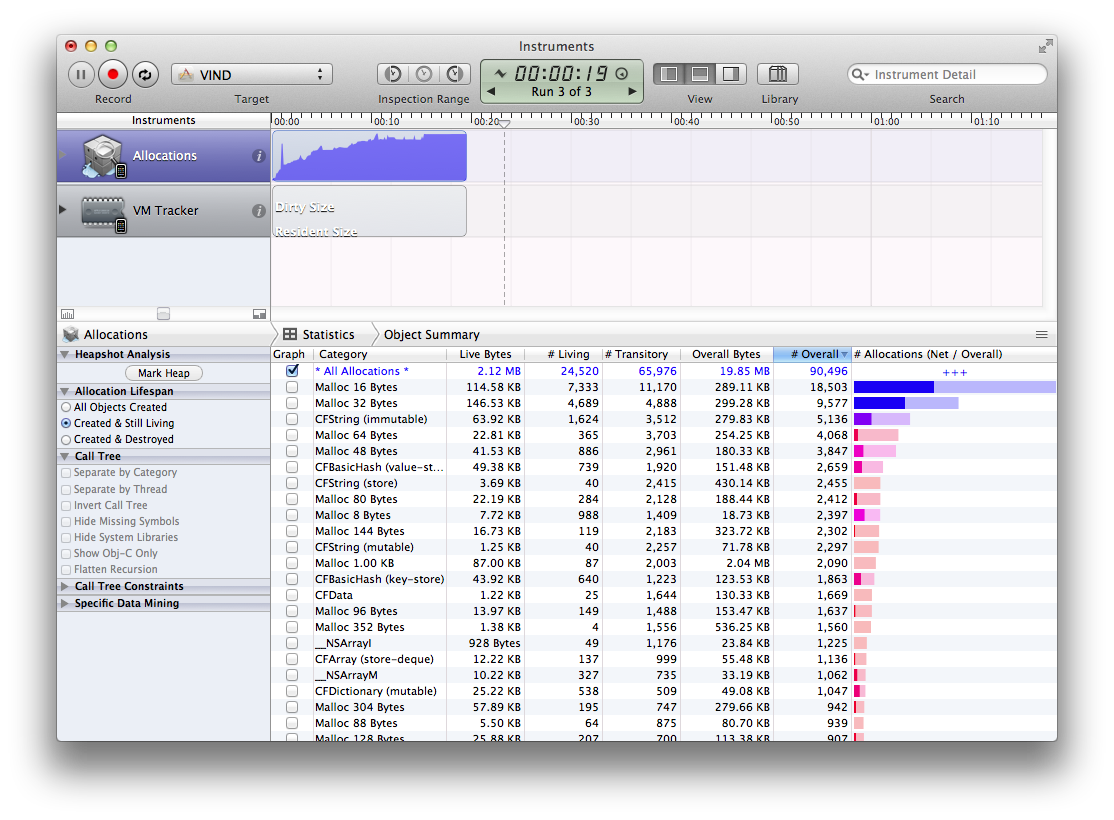
Task: Click the loop/refresh toolbar button
Action: pyautogui.click(x=145, y=75)
